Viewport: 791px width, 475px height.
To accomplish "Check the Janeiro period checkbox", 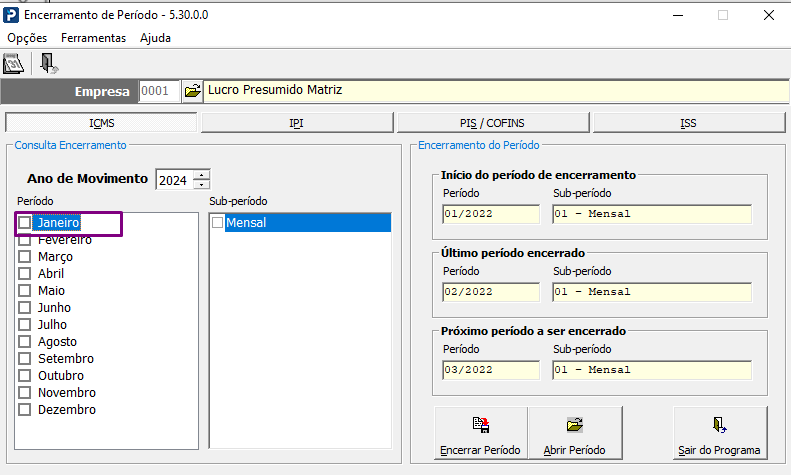I will tap(24, 222).
